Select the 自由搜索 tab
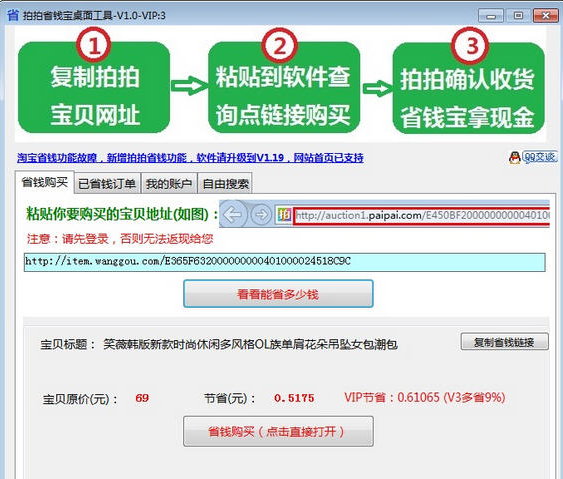The height and width of the screenshot is (479, 563). click(225, 184)
